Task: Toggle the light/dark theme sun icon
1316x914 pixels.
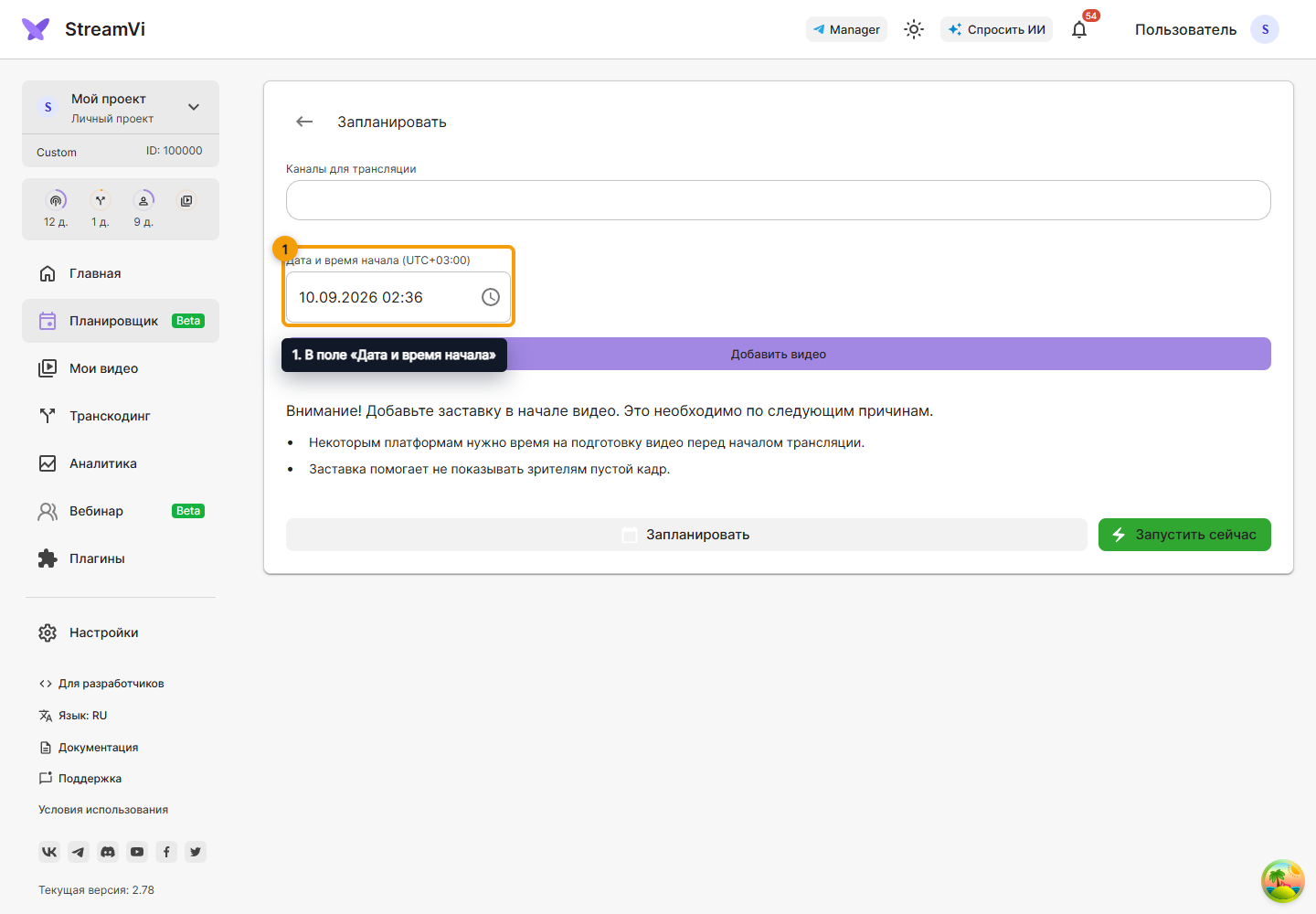Action: click(x=914, y=29)
